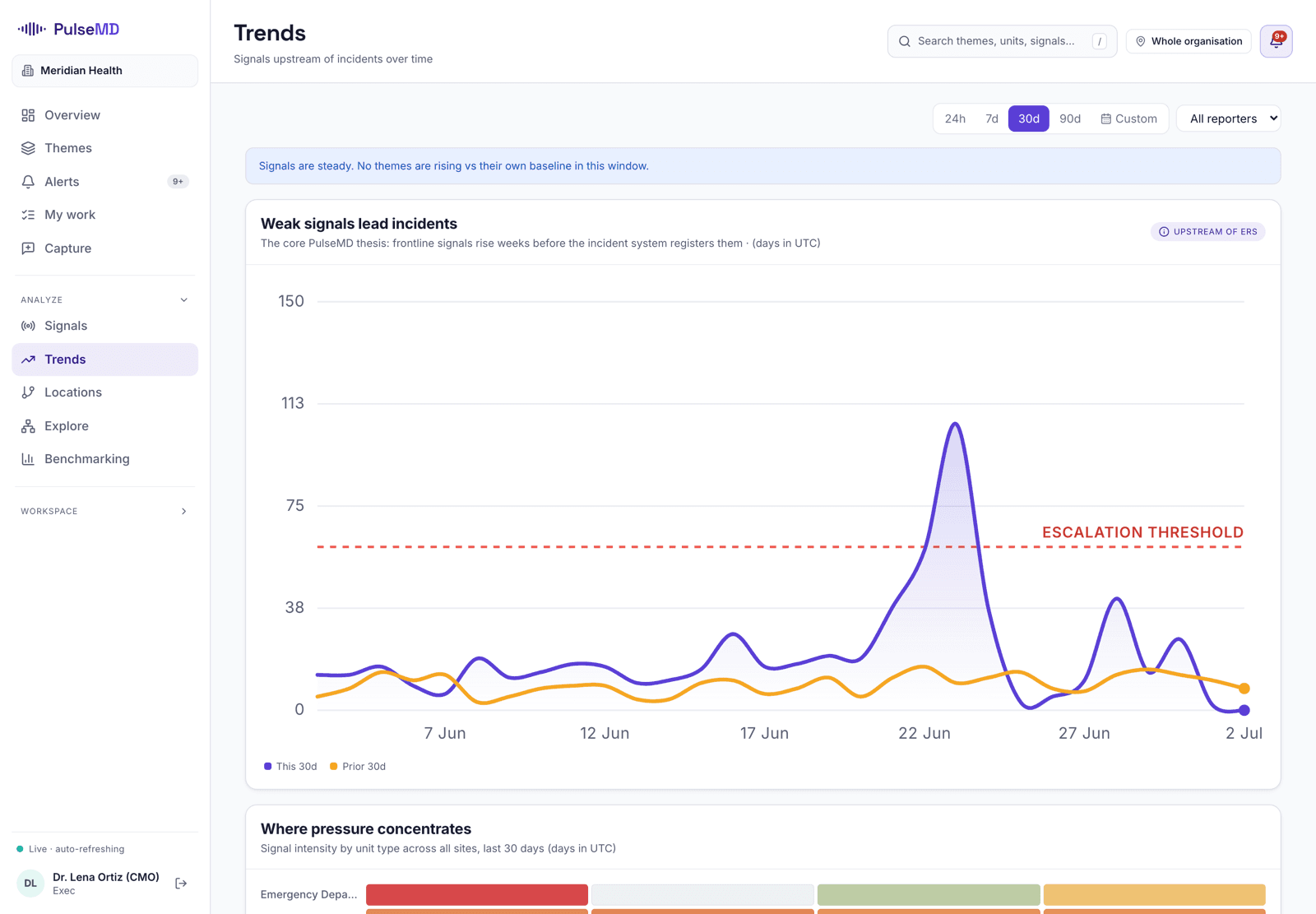Viewport: 1316px width, 914px height.
Task: Click the light gray Emergency Department heatmap cell
Action: pyautogui.click(x=702, y=895)
